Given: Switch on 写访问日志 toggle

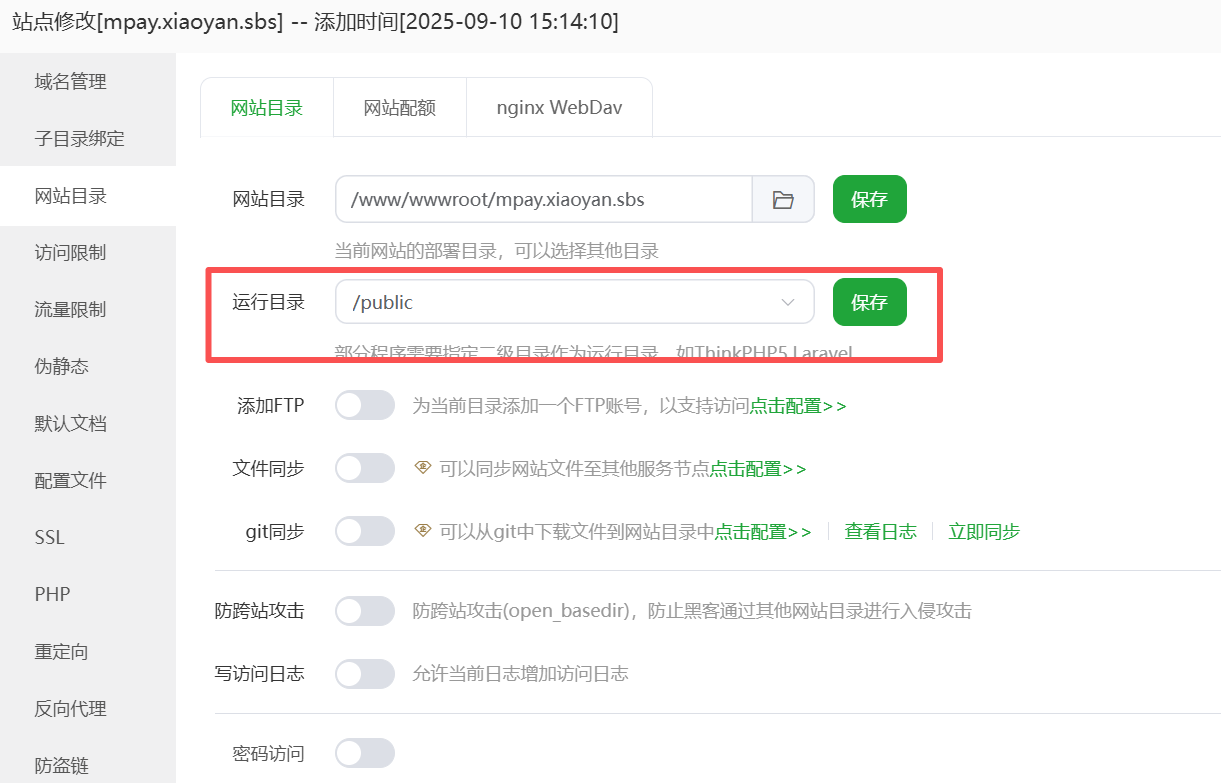Looking at the screenshot, I should 365,673.
